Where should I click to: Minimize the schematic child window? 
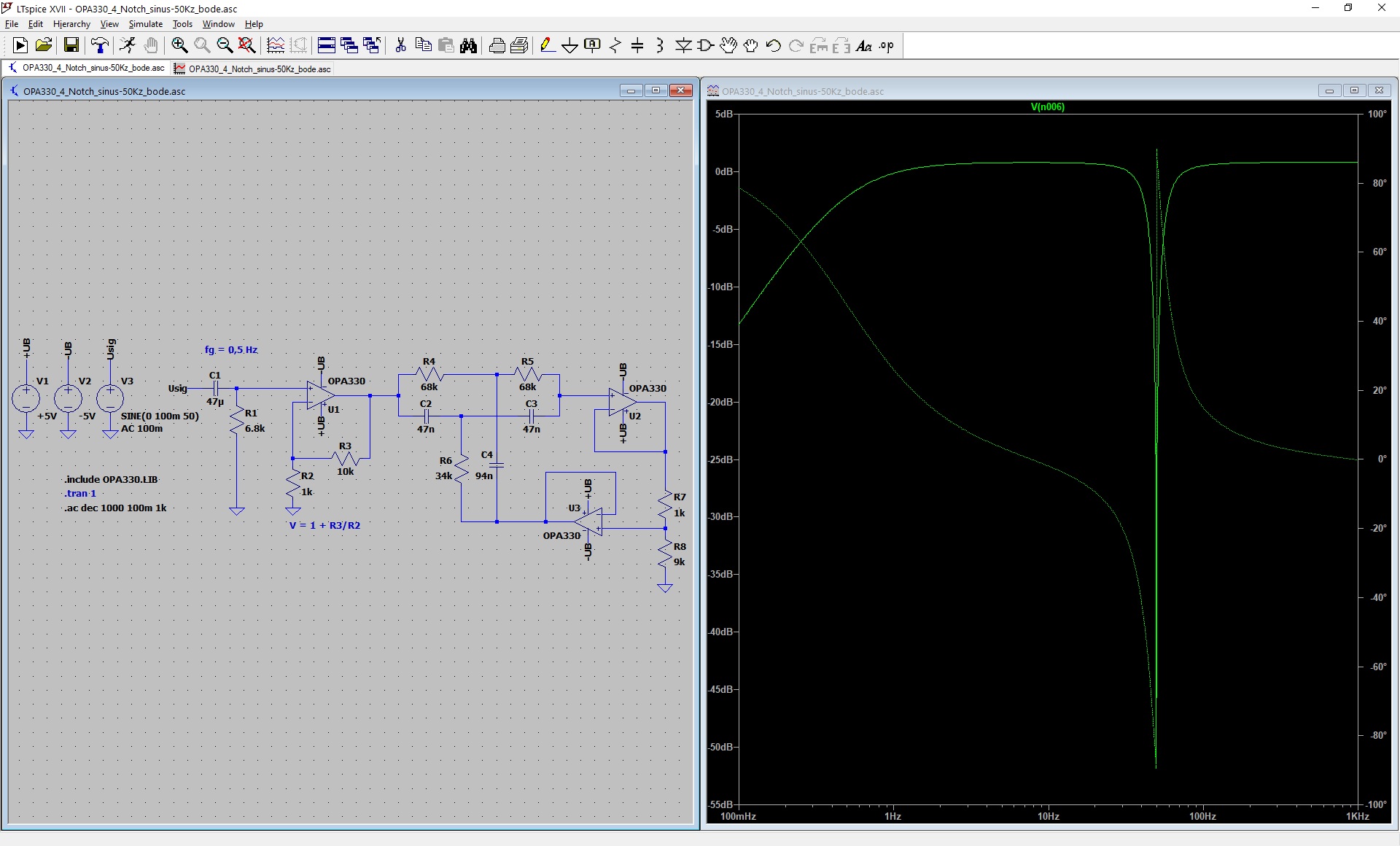(631, 90)
